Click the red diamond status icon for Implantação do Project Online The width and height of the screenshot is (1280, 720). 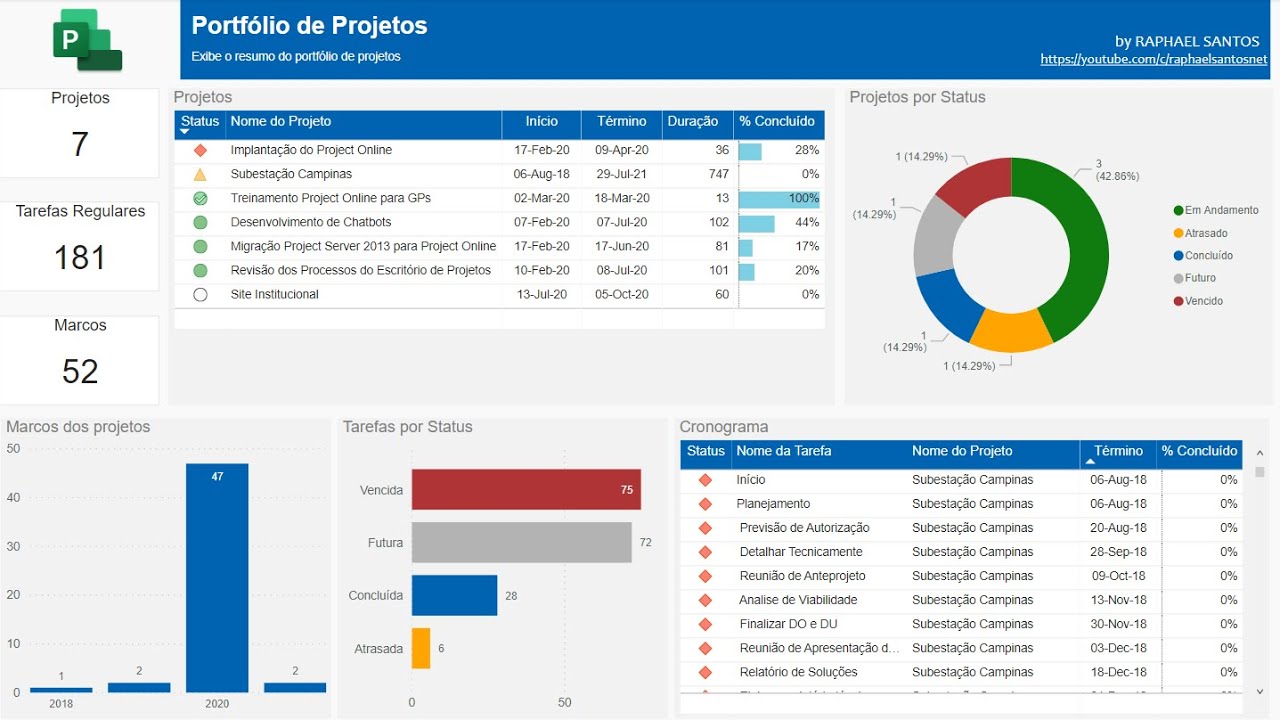pyautogui.click(x=200, y=150)
